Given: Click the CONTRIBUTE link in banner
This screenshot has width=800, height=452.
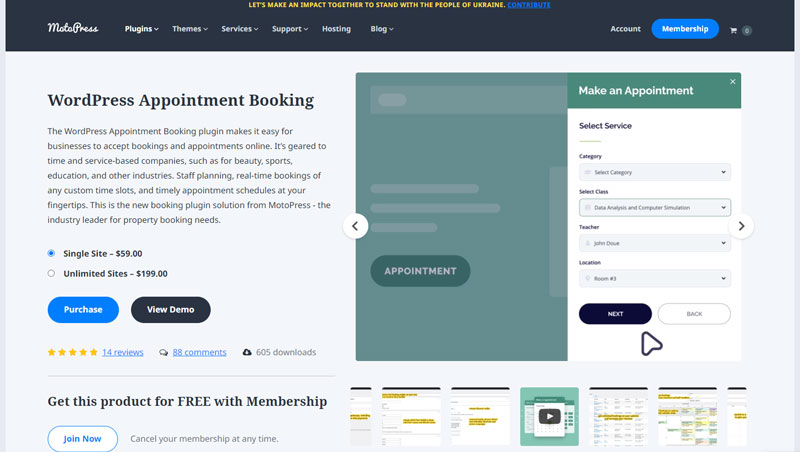Looking at the screenshot, I should 529,5.
